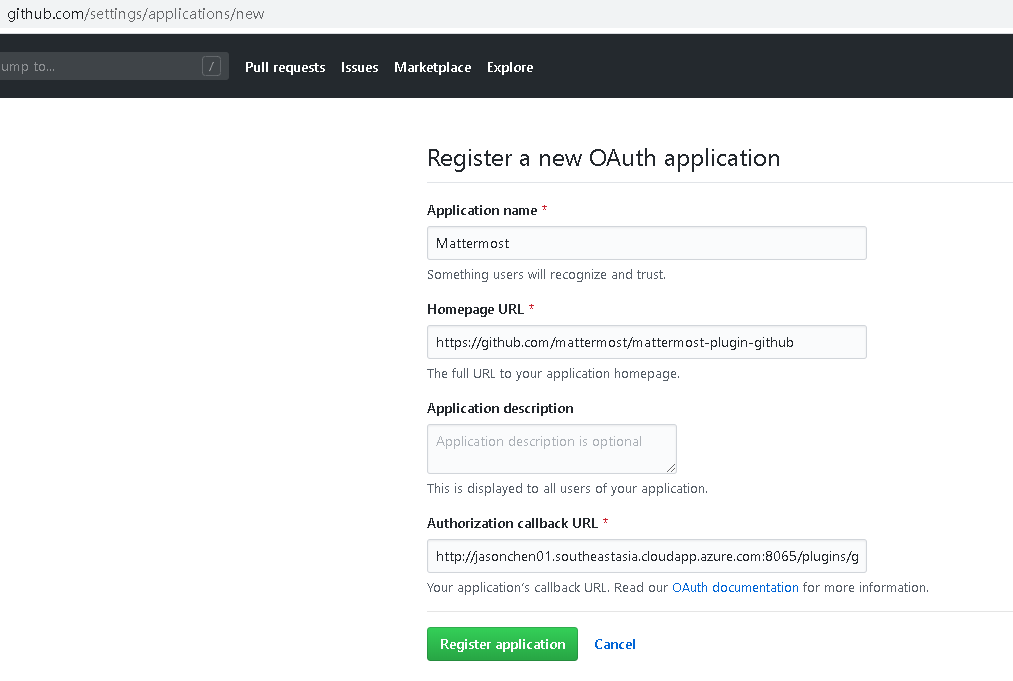The image size is (1013, 681).
Task: Click the slash shortcut icon in search
Action: (x=211, y=67)
